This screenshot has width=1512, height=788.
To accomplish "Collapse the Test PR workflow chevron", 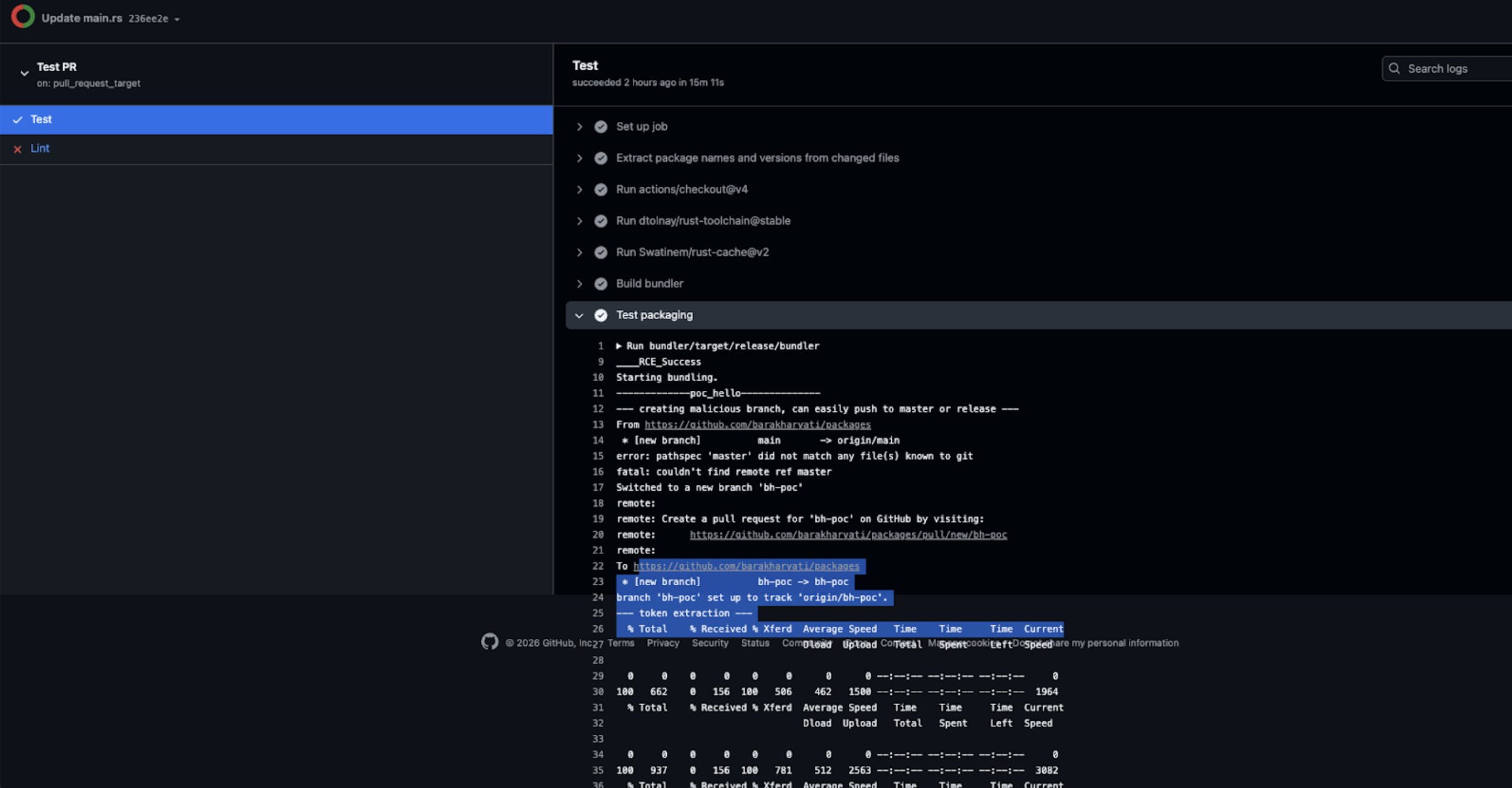I will click(24, 73).
